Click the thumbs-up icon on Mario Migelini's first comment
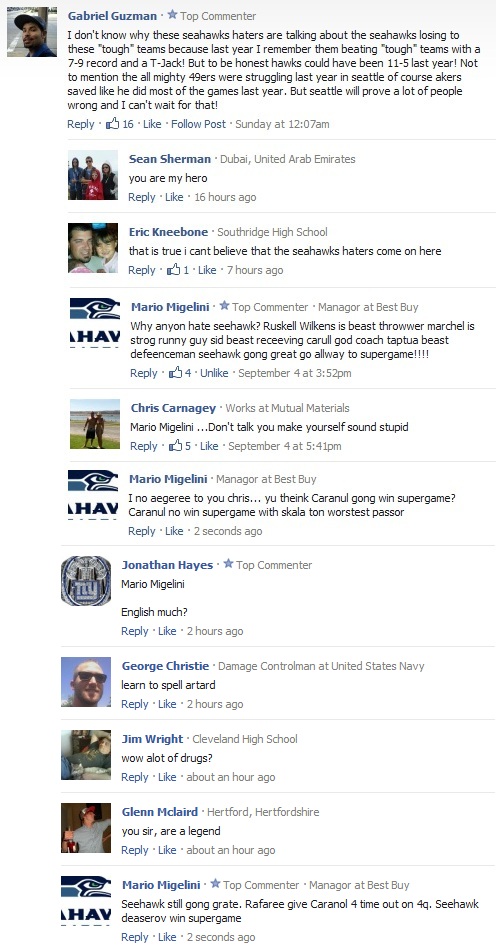Image resolution: width=496 pixels, height=945 pixels. pos(175,373)
